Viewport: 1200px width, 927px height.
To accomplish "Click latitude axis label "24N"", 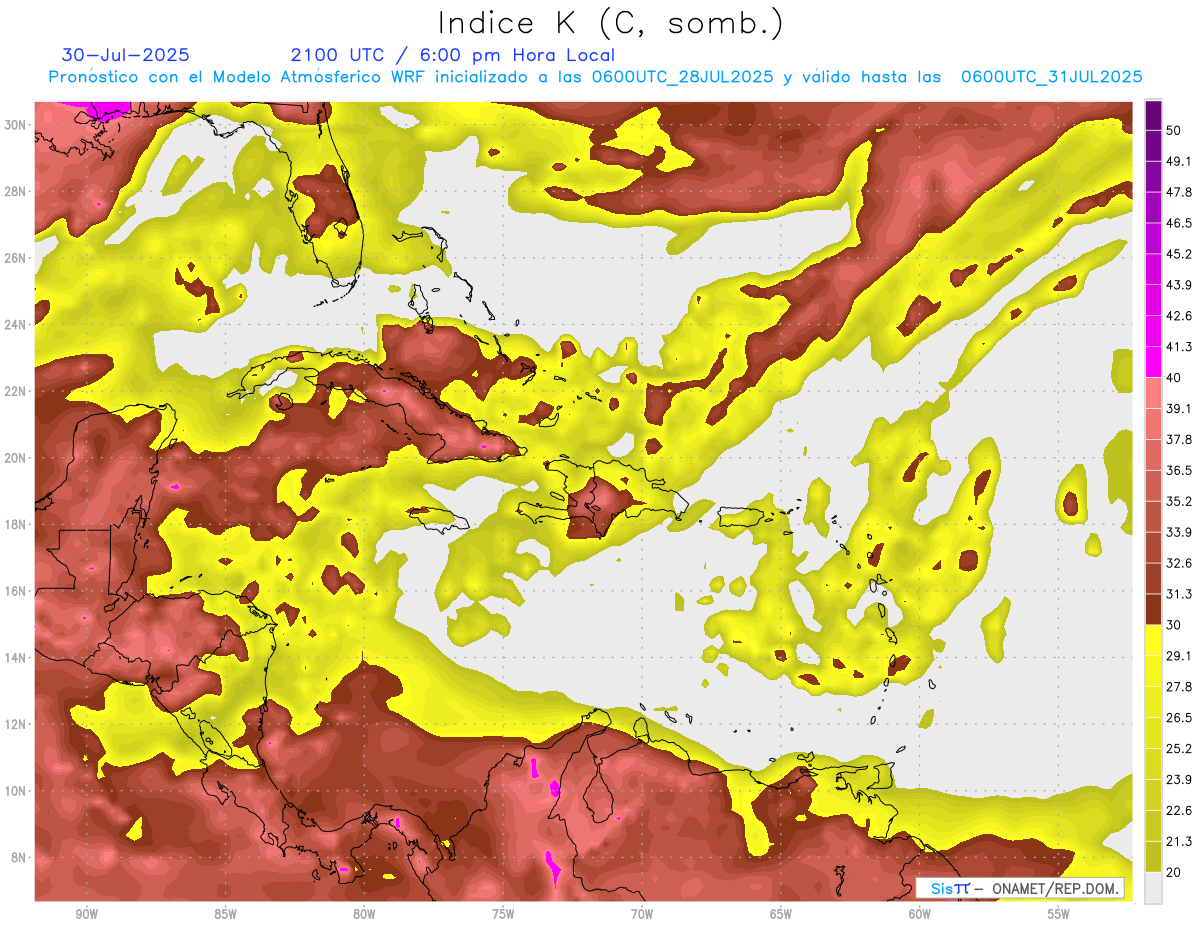I will pos(14,324).
